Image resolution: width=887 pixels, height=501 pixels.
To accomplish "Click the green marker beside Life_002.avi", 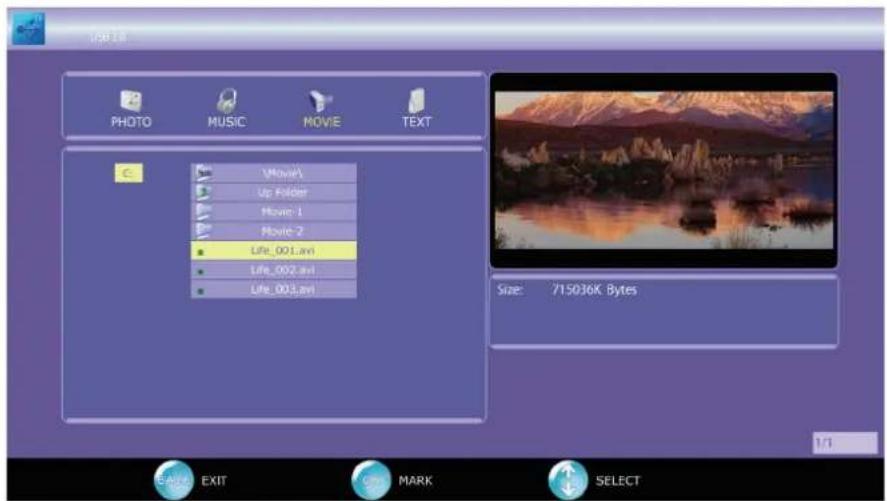I will pyautogui.click(x=200, y=271).
